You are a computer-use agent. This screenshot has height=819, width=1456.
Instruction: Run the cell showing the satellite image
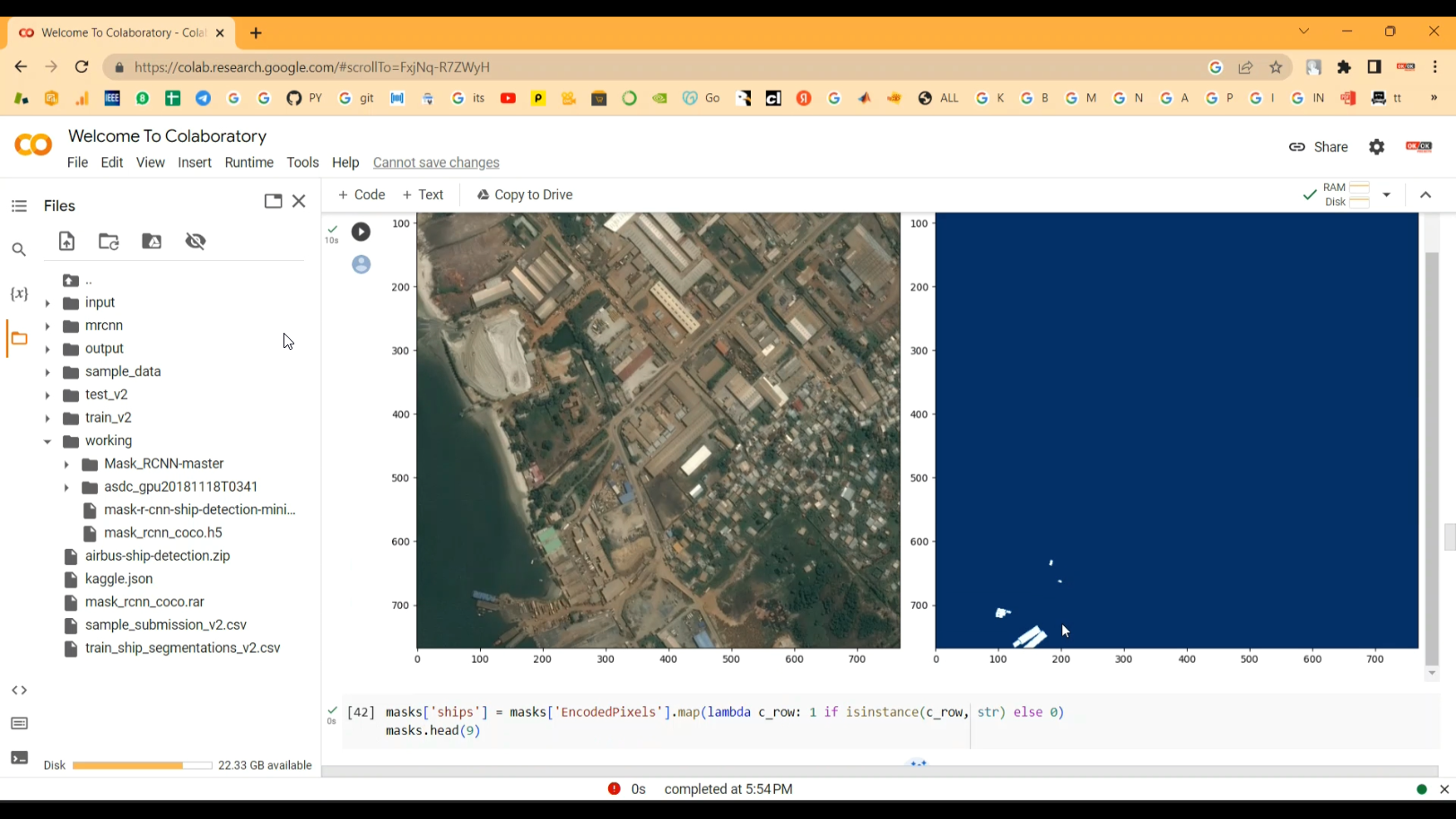pyautogui.click(x=361, y=231)
